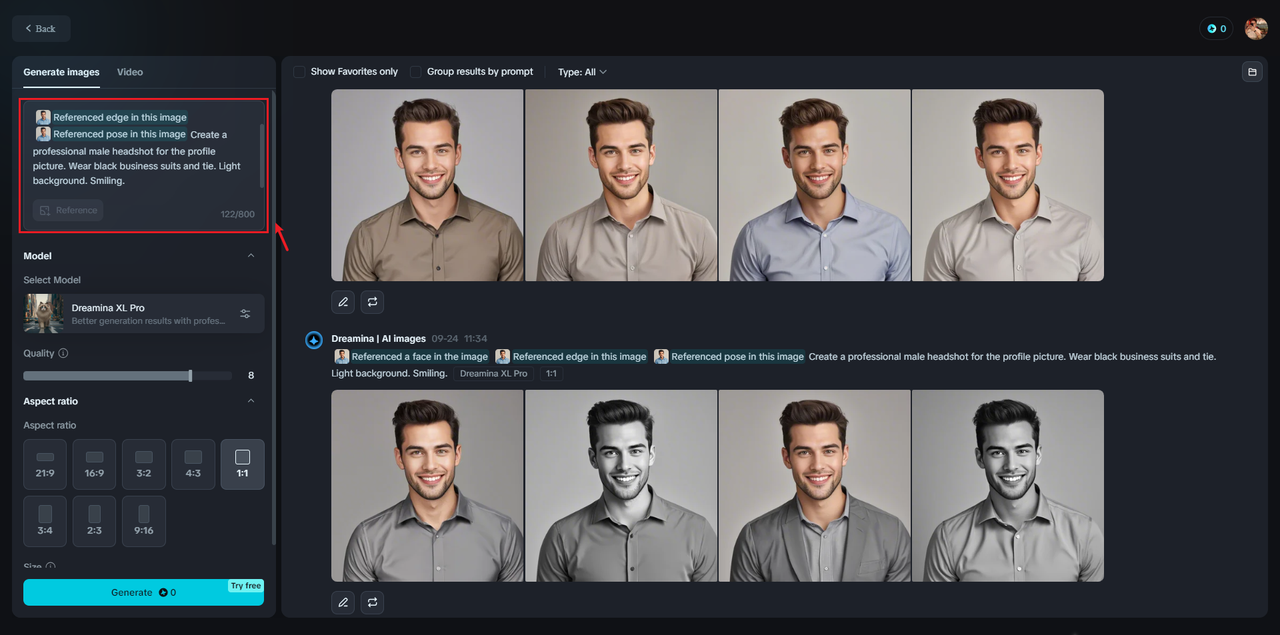Select the 16:9 aspect ratio
Screen dimensions: 1280x635
tap(94, 464)
